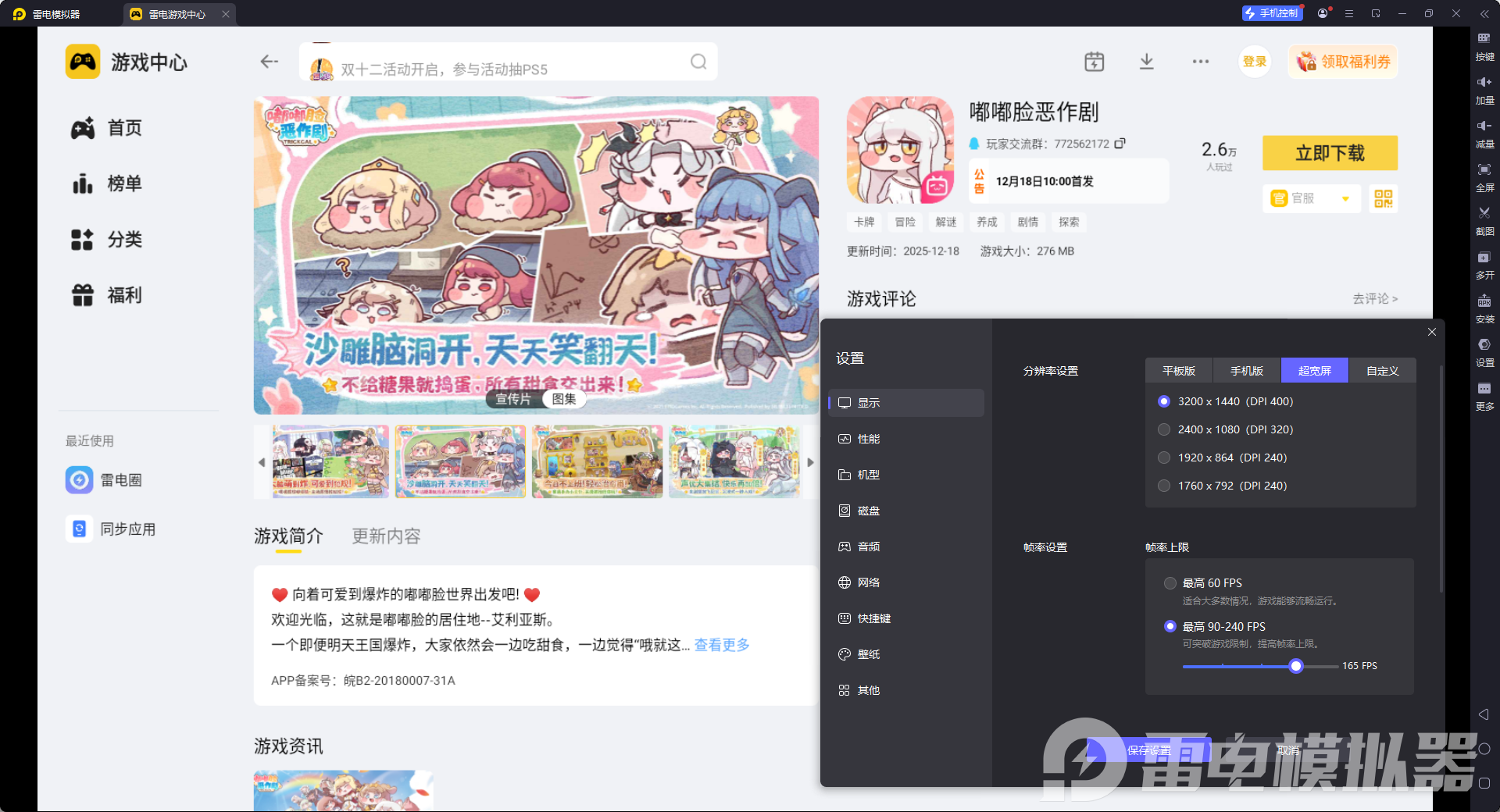Click the download manager icon in top bar

(x=1146, y=61)
